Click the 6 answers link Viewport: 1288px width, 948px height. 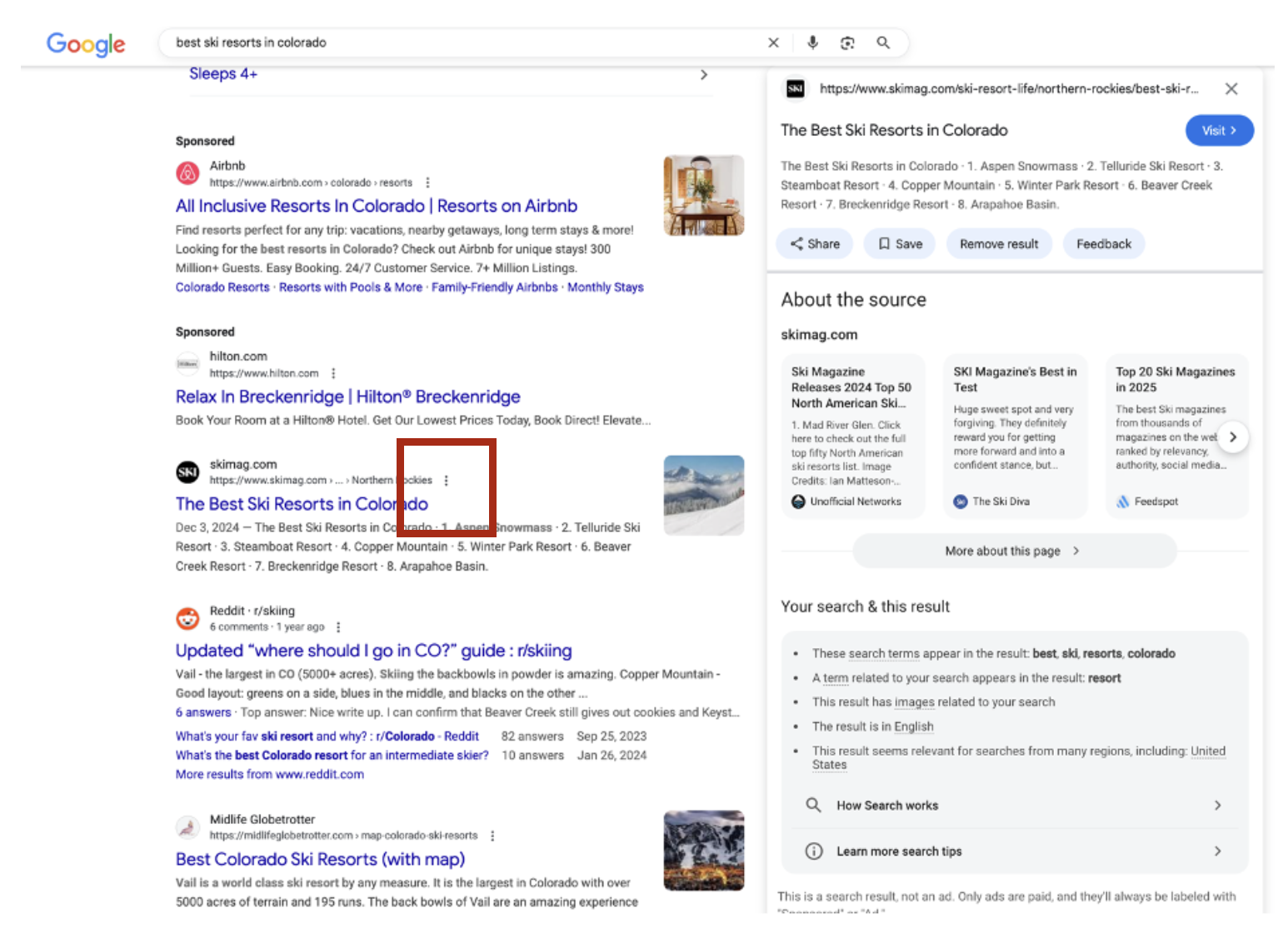(203, 712)
